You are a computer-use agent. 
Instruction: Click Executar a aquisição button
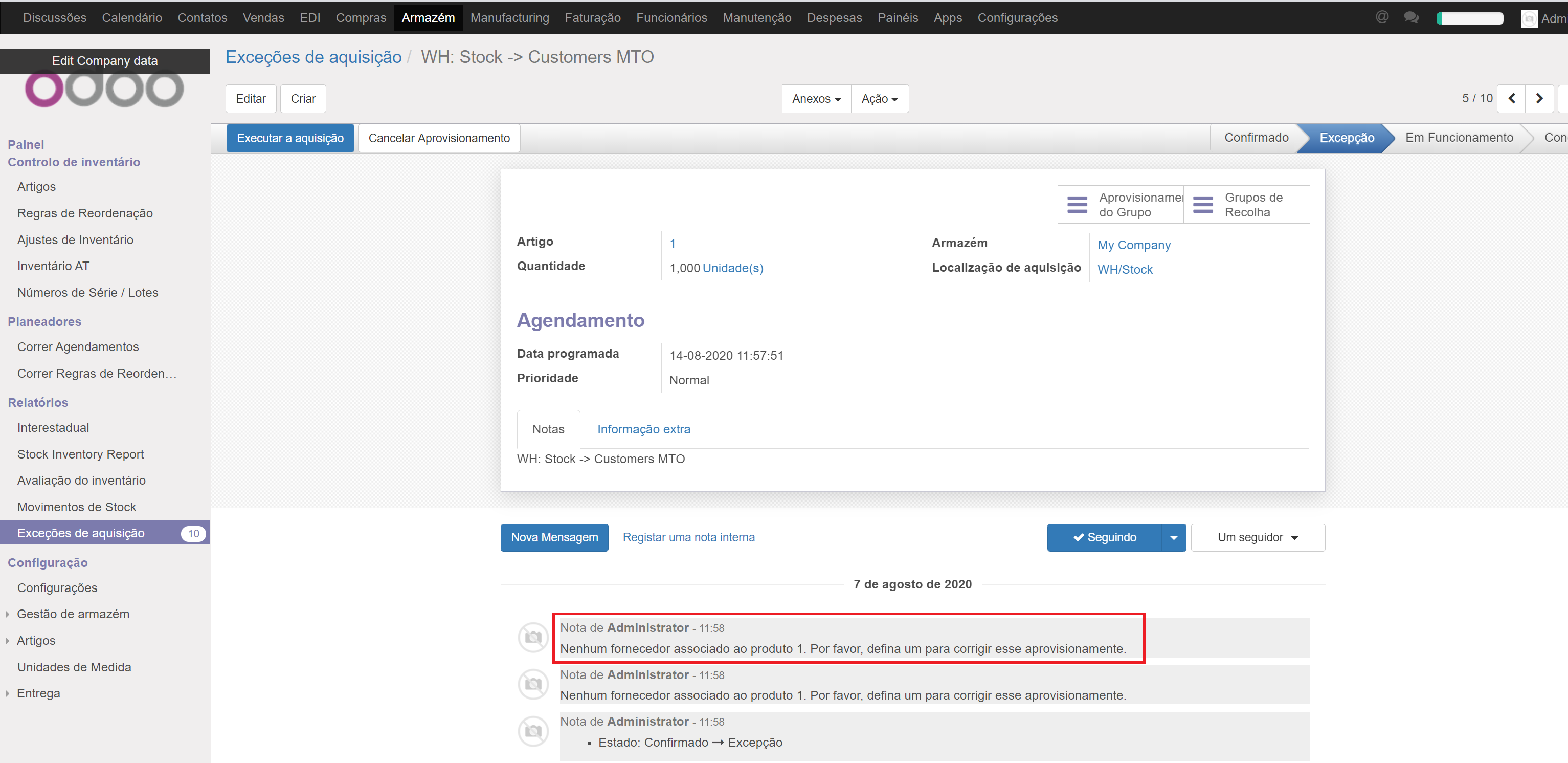pos(290,138)
